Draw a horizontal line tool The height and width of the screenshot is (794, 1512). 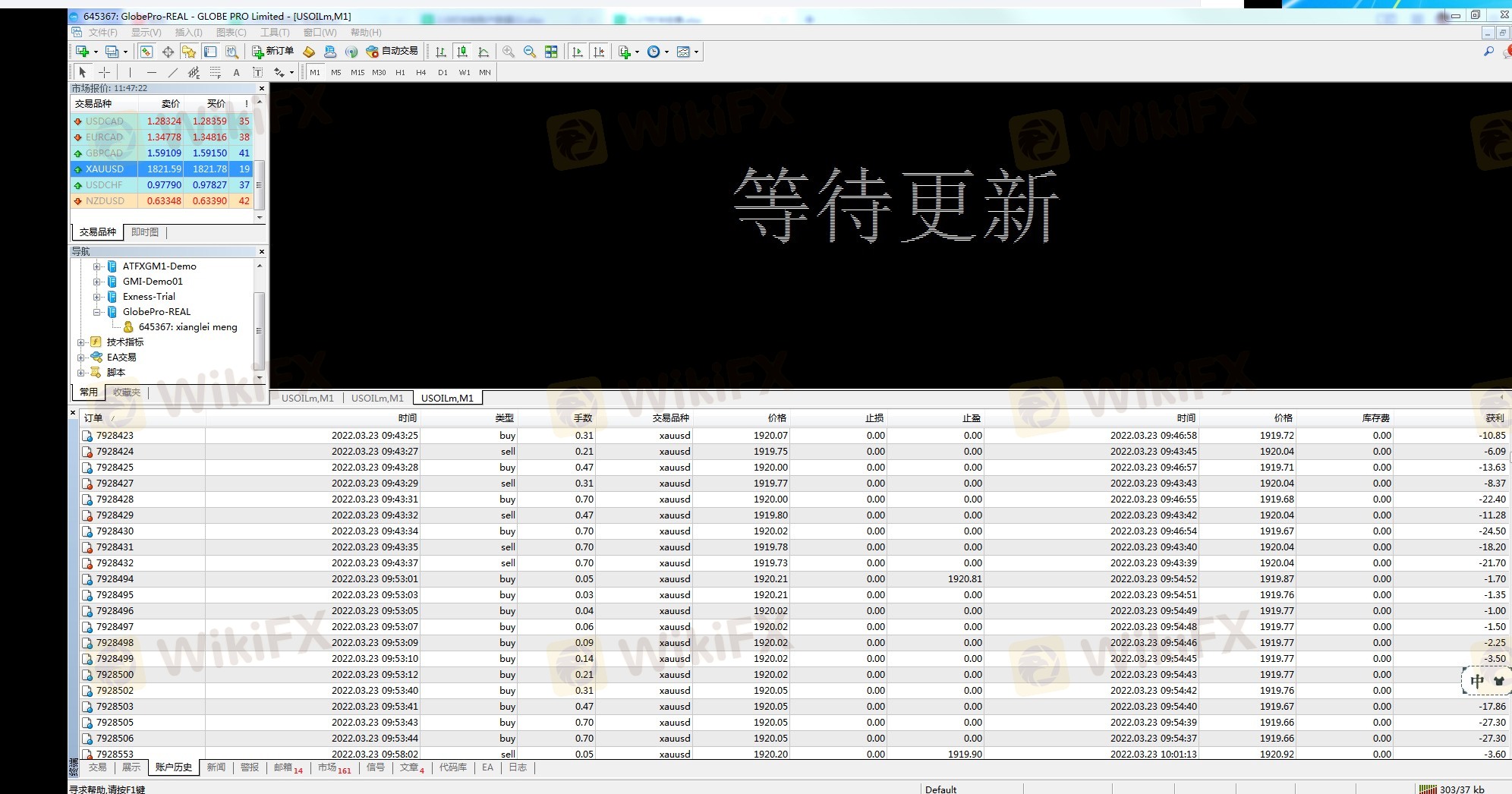[151, 72]
